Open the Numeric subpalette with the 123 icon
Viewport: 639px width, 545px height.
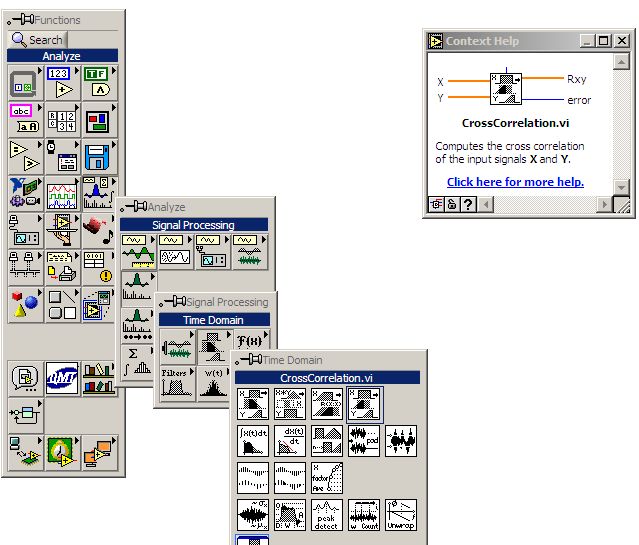pyautogui.click(x=62, y=83)
